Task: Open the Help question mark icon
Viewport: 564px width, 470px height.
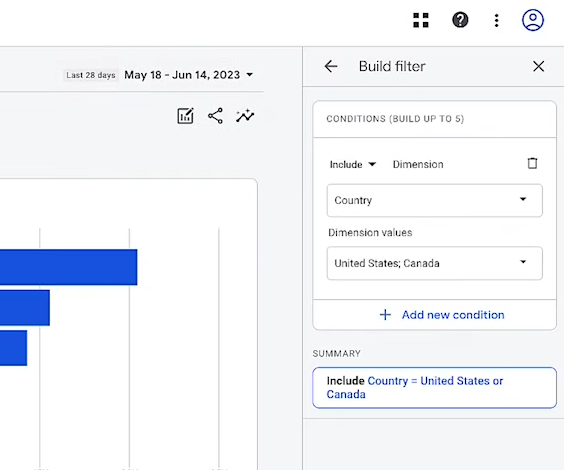Action: pyautogui.click(x=460, y=20)
